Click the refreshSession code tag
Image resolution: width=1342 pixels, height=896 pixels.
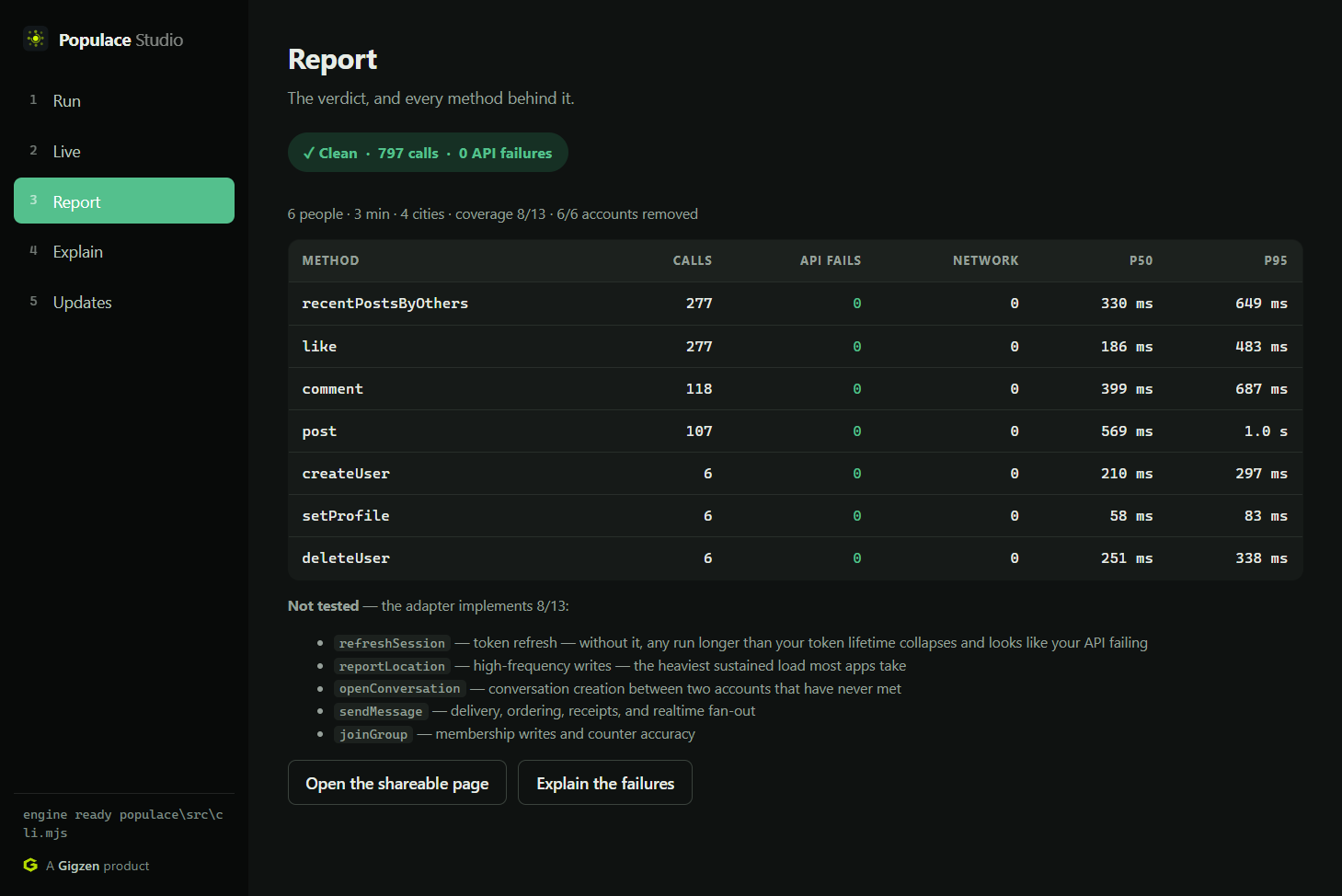(x=392, y=643)
